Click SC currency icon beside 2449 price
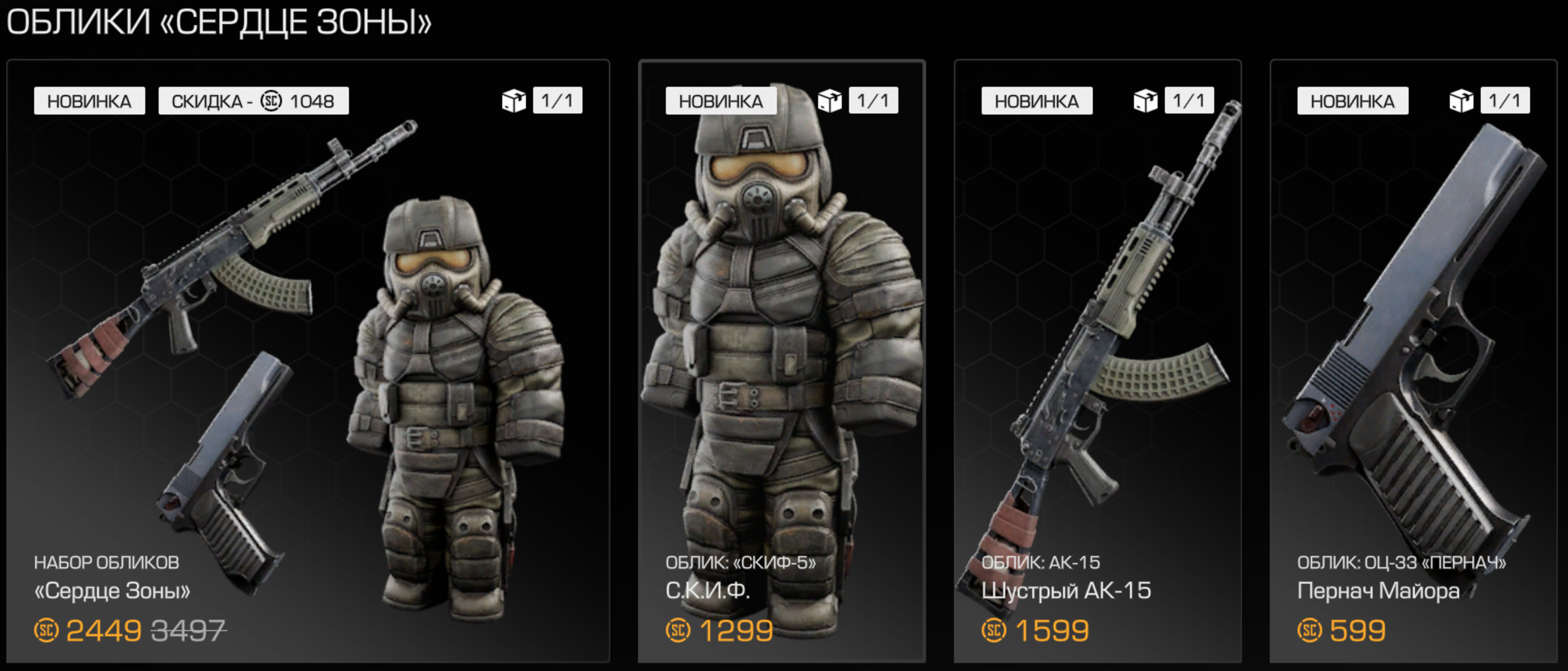The image size is (1568, 671). click(46, 630)
